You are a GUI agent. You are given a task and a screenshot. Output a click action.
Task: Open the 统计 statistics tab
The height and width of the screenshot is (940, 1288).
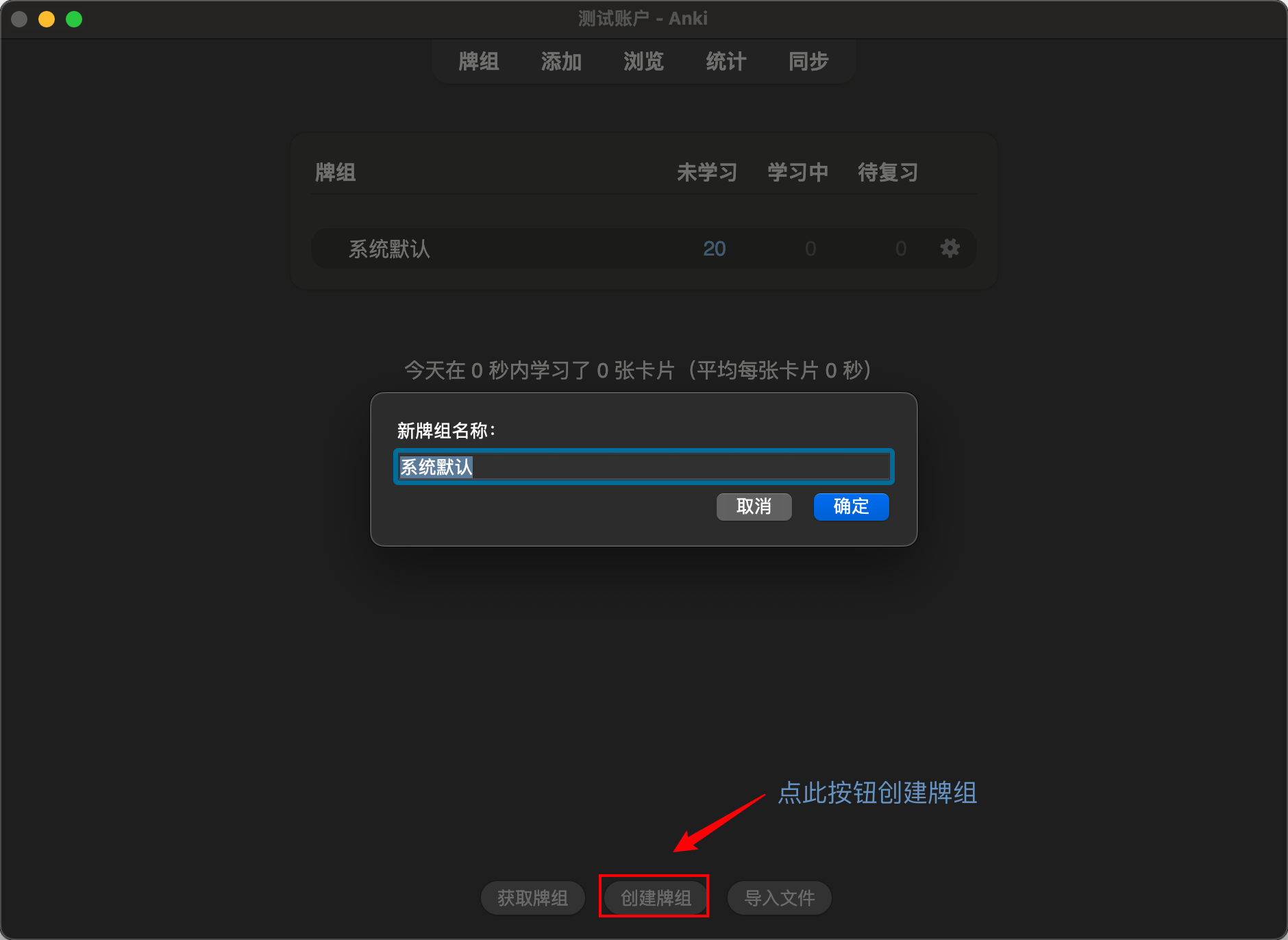(726, 62)
